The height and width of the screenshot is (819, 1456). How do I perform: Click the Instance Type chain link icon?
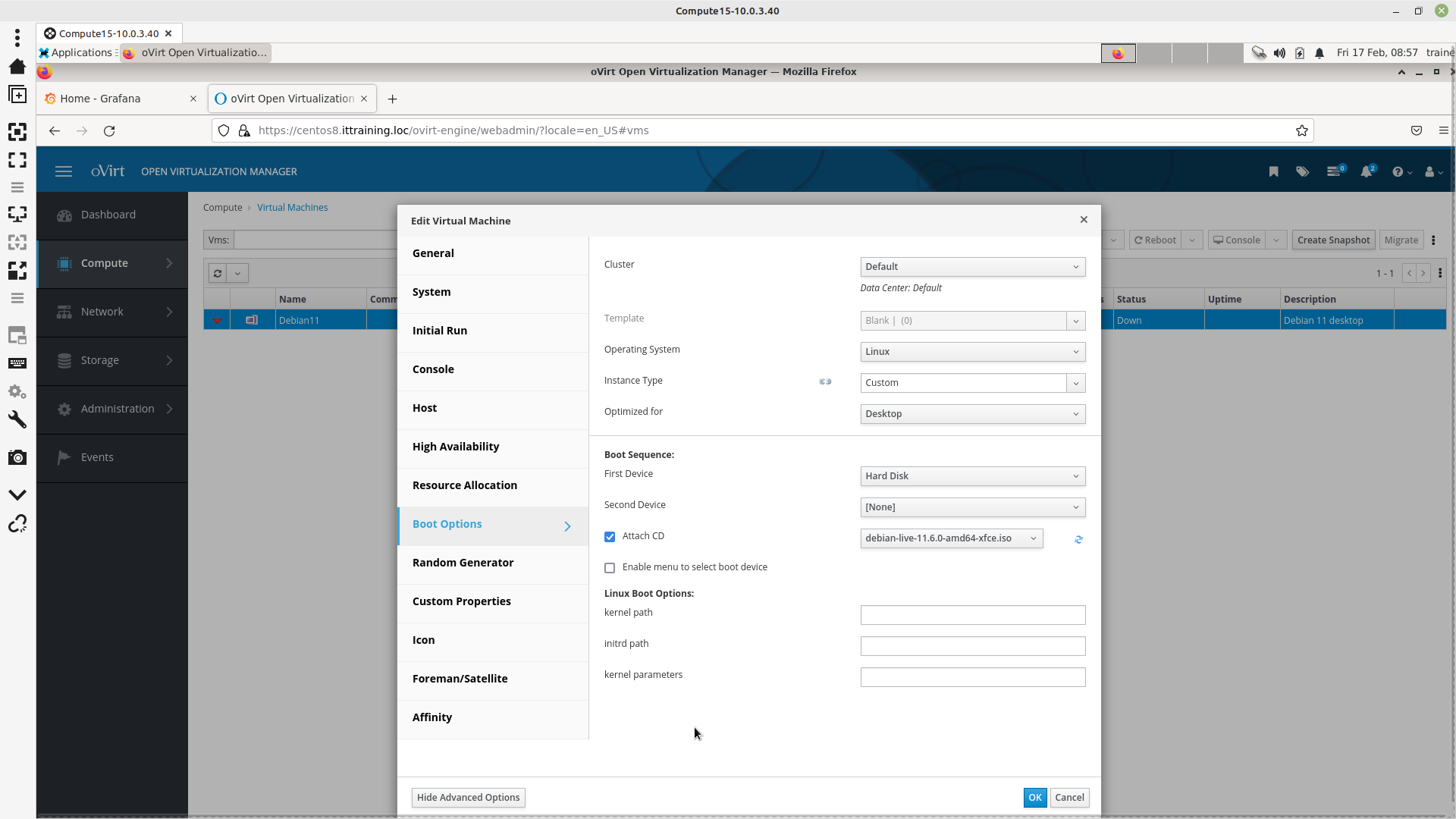tap(825, 381)
